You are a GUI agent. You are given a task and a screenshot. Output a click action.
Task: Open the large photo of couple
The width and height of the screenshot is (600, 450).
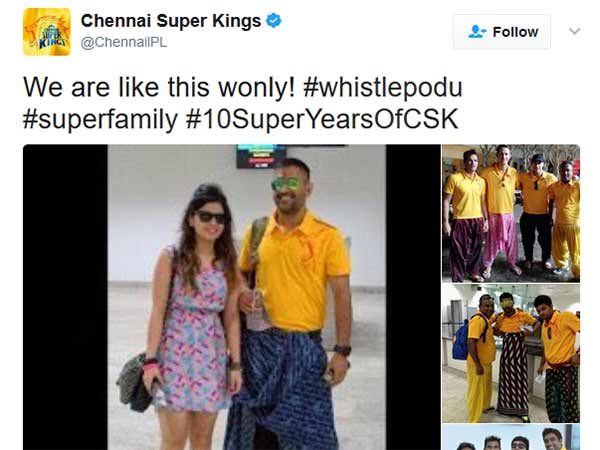[x=232, y=297]
